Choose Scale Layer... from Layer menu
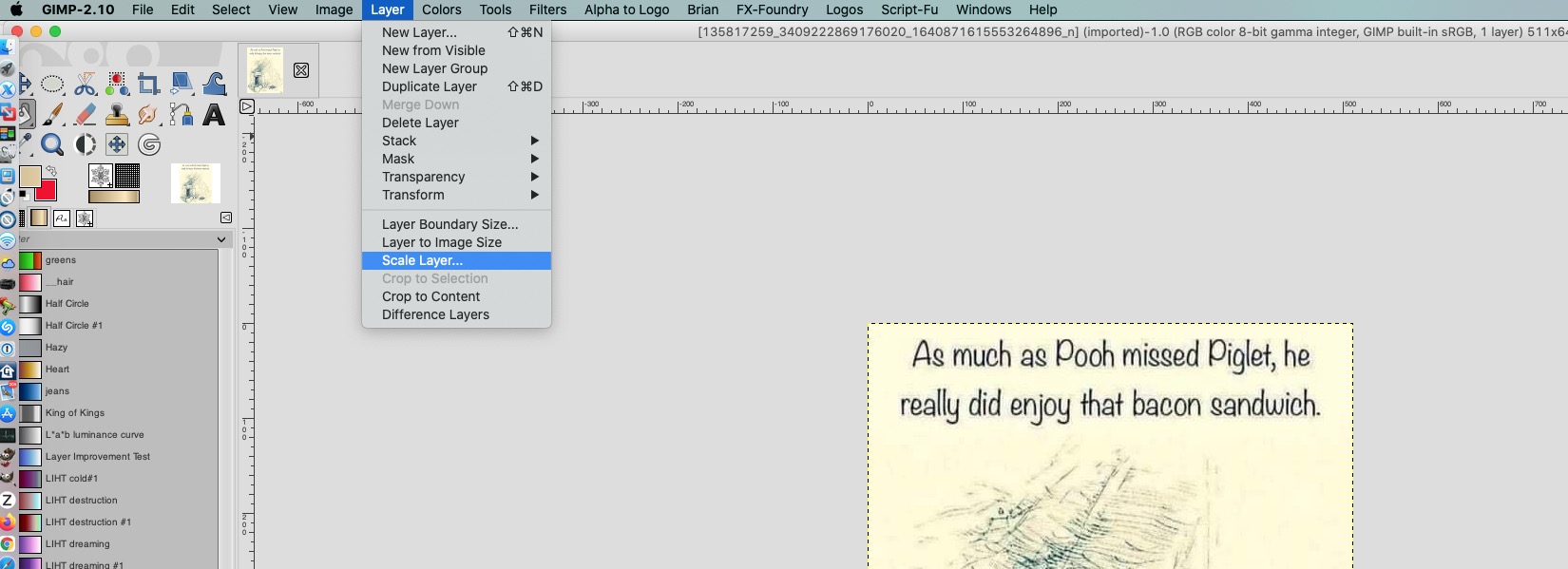Screen dimensions: 1568x569 click(x=456, y=260)
